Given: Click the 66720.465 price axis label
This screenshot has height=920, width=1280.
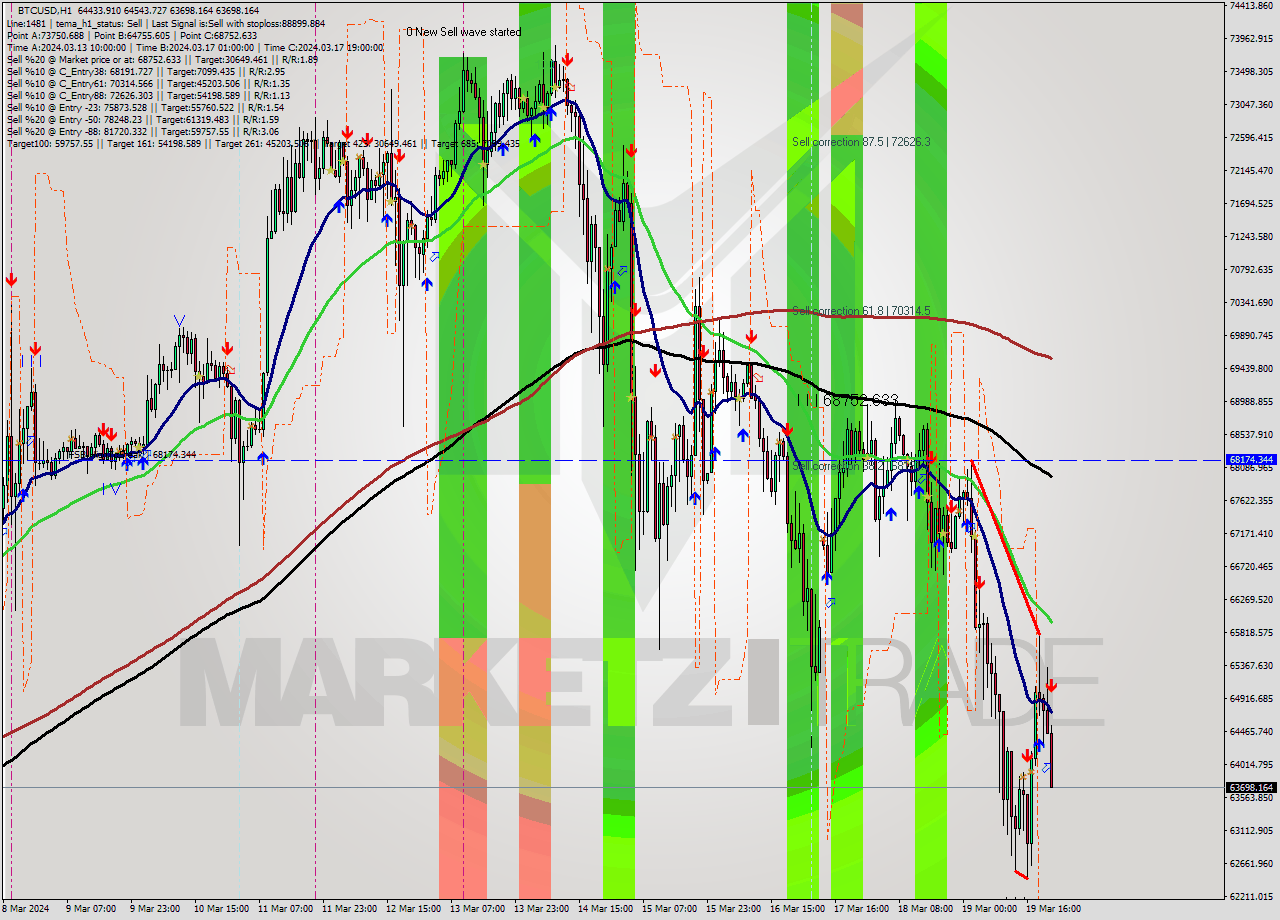Looking at the screenshot, I should click(1251, 566).
